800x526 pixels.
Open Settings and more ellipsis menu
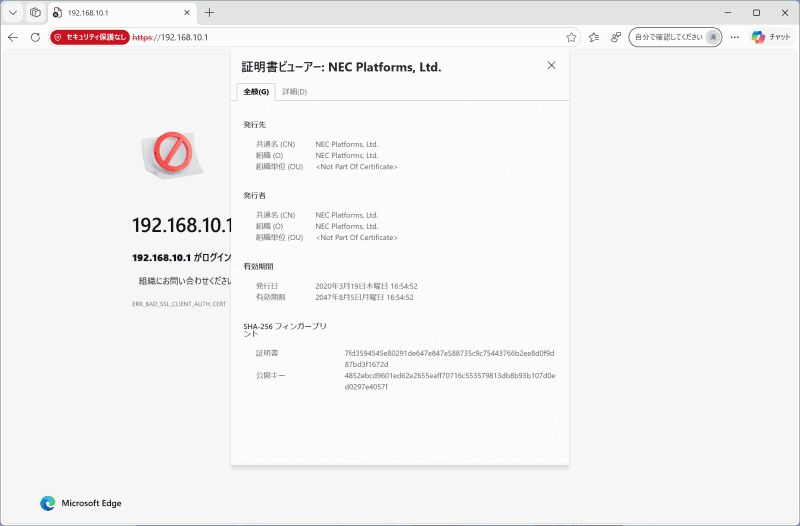click(x=735, y=37)
